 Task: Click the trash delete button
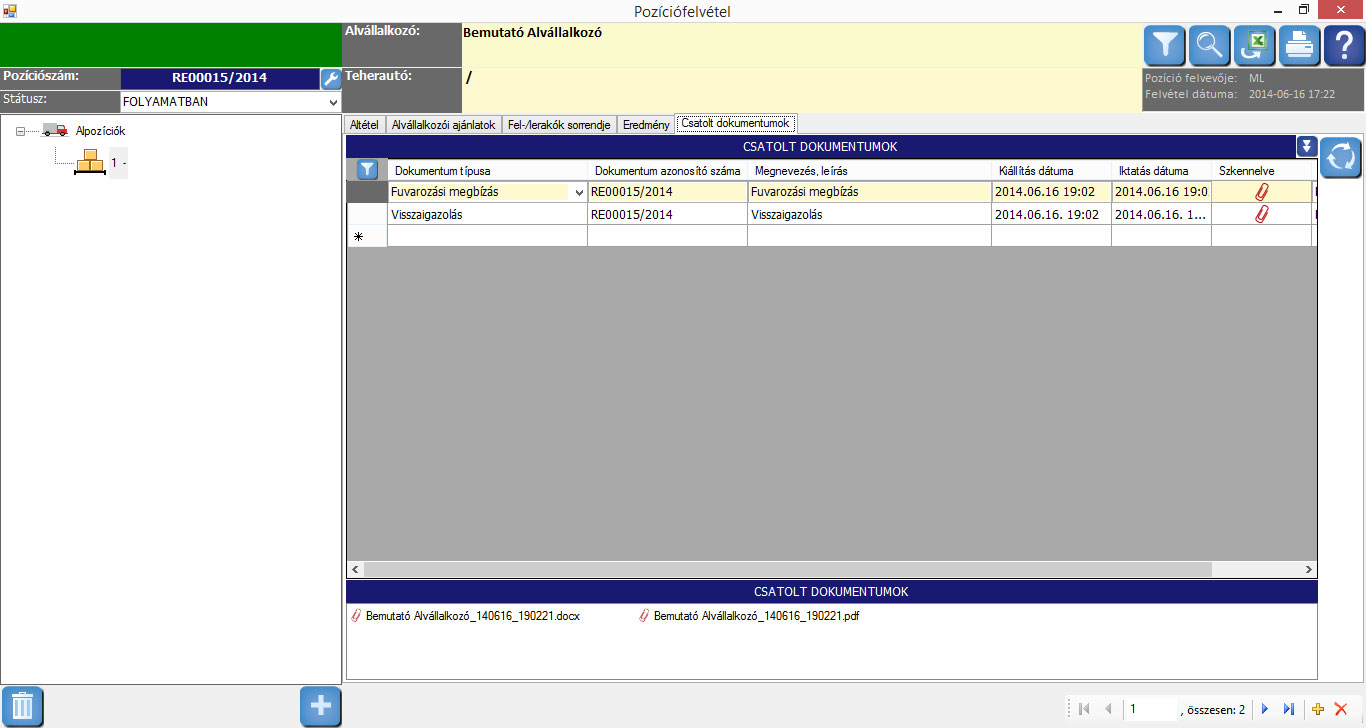(x=22, y=707)
